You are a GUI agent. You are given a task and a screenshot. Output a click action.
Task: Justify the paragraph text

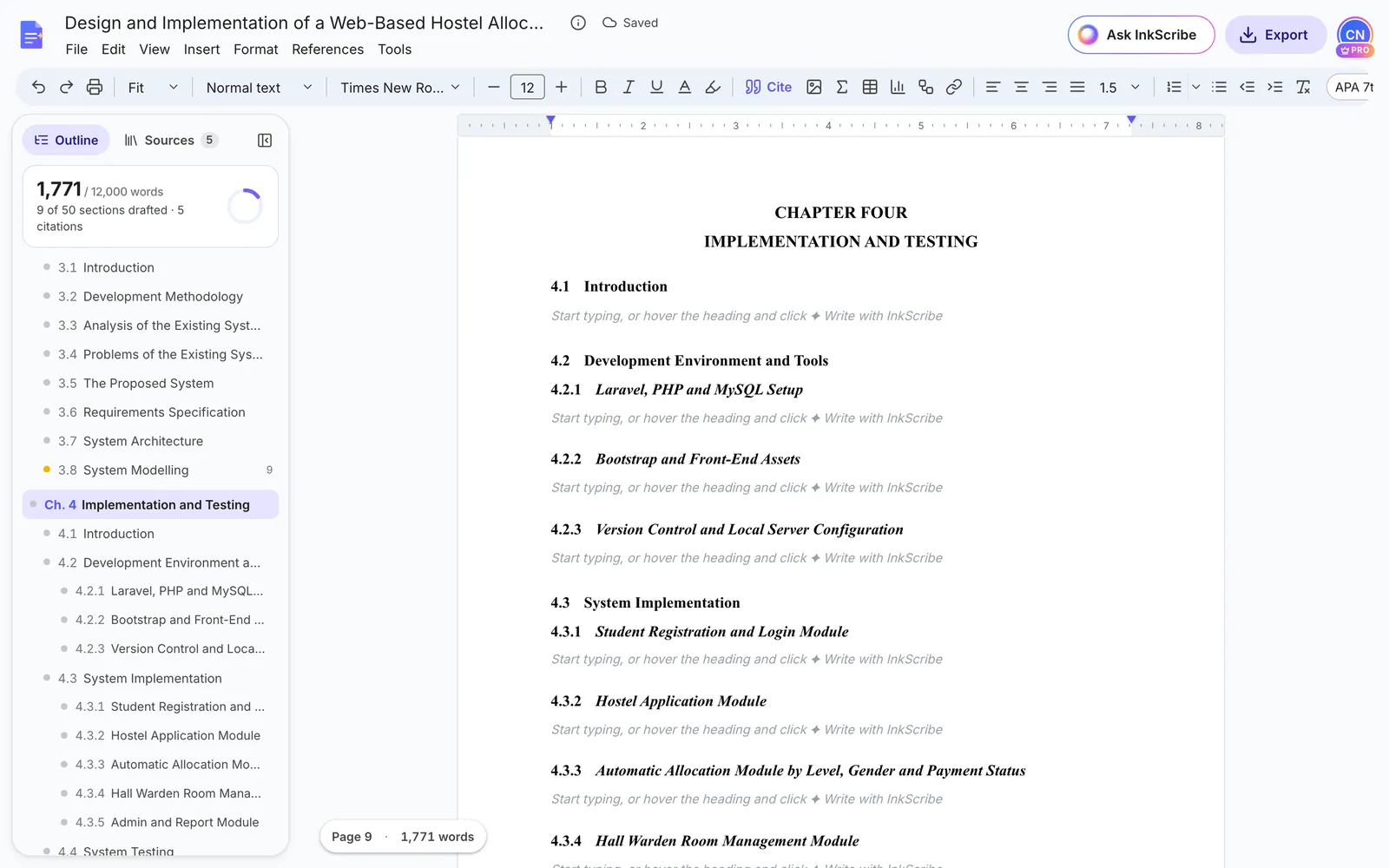1077,87
